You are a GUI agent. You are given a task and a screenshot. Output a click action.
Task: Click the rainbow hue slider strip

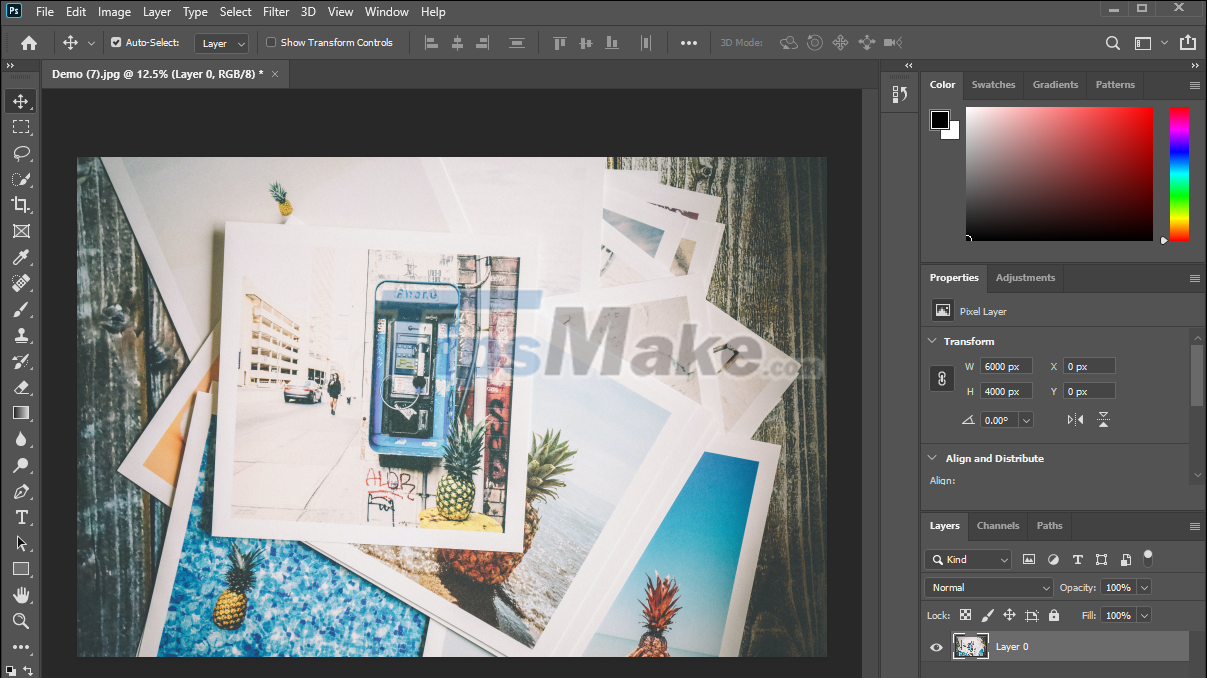click(1179, 174)
